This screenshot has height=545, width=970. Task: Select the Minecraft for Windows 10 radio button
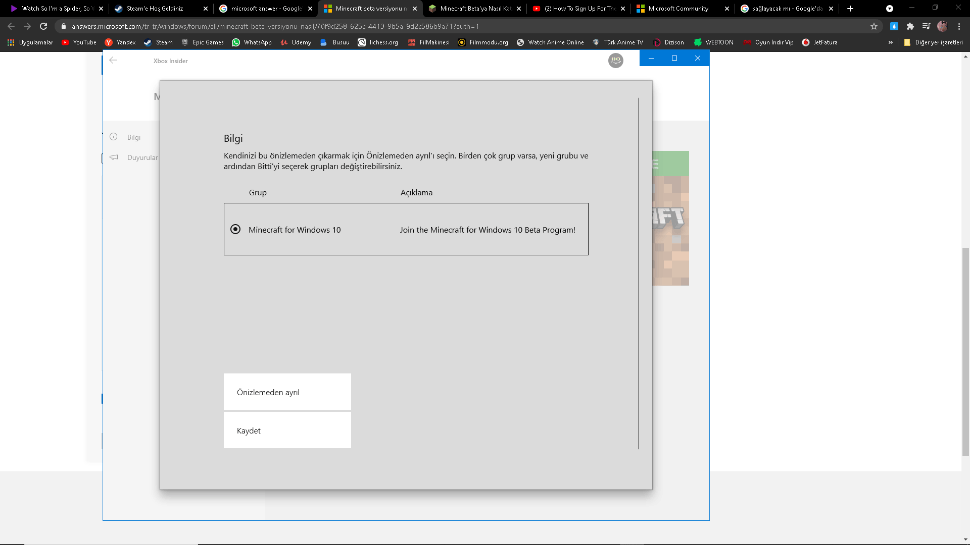tap(235, 230)
